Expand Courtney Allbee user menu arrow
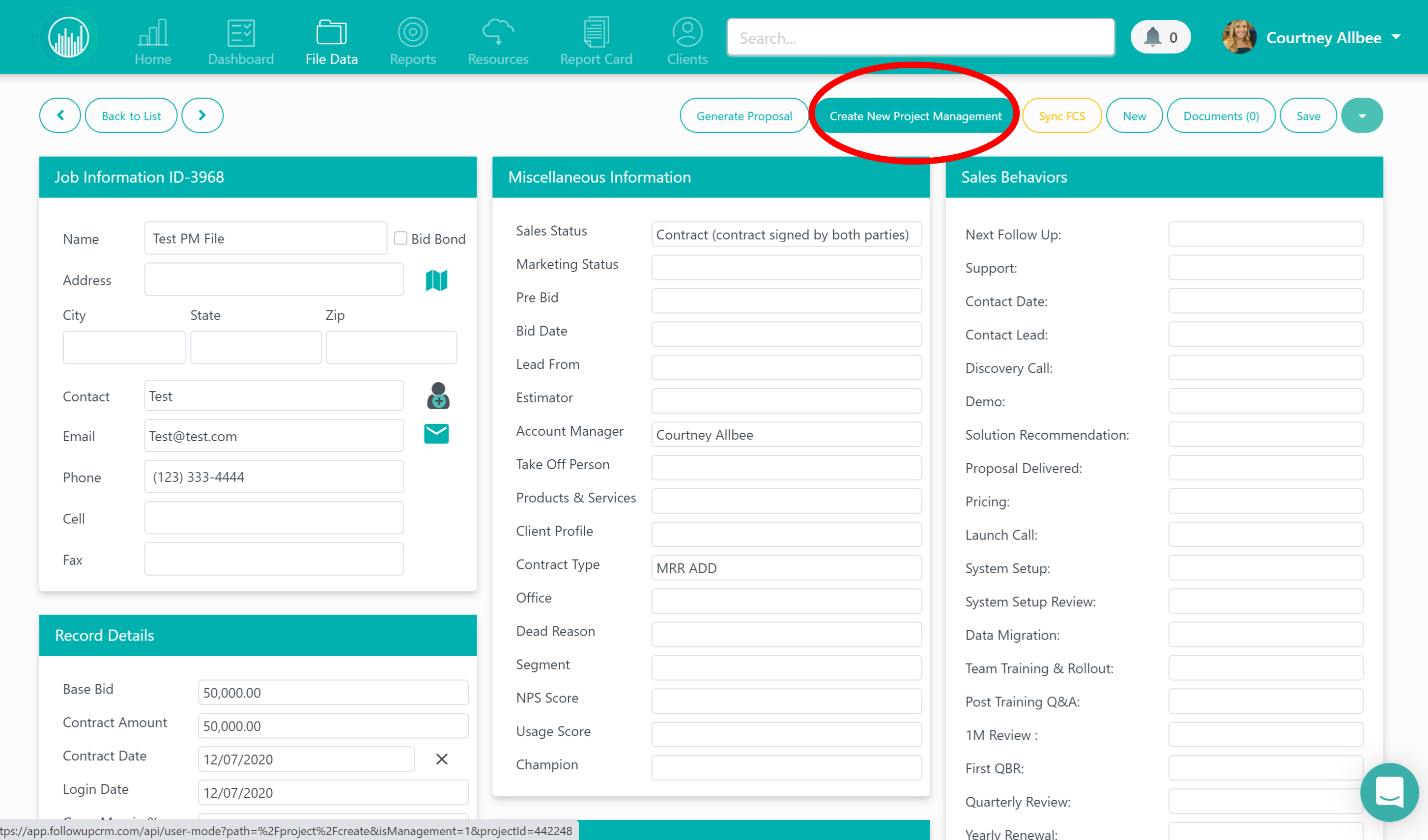The image size is (1428, 840). 1397,37
